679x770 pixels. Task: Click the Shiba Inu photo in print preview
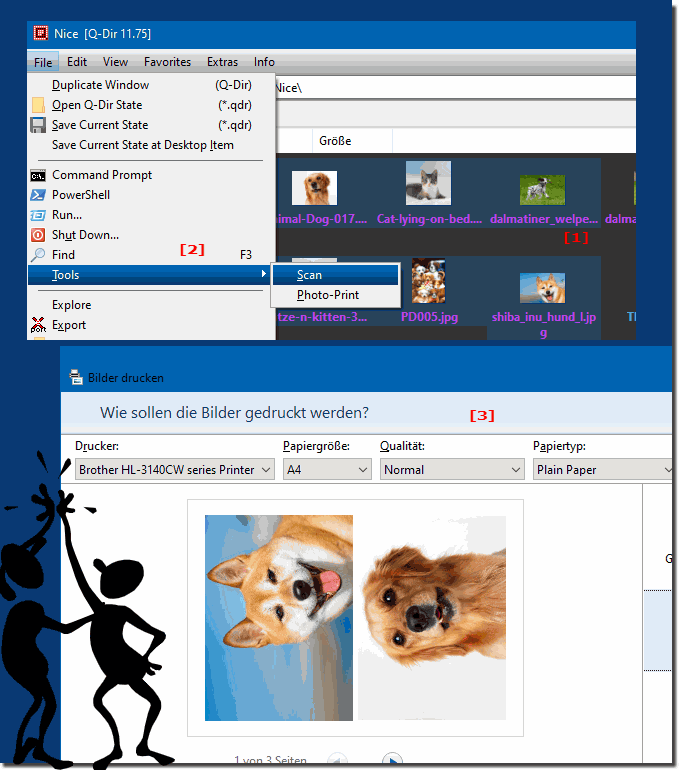[279, 618]
